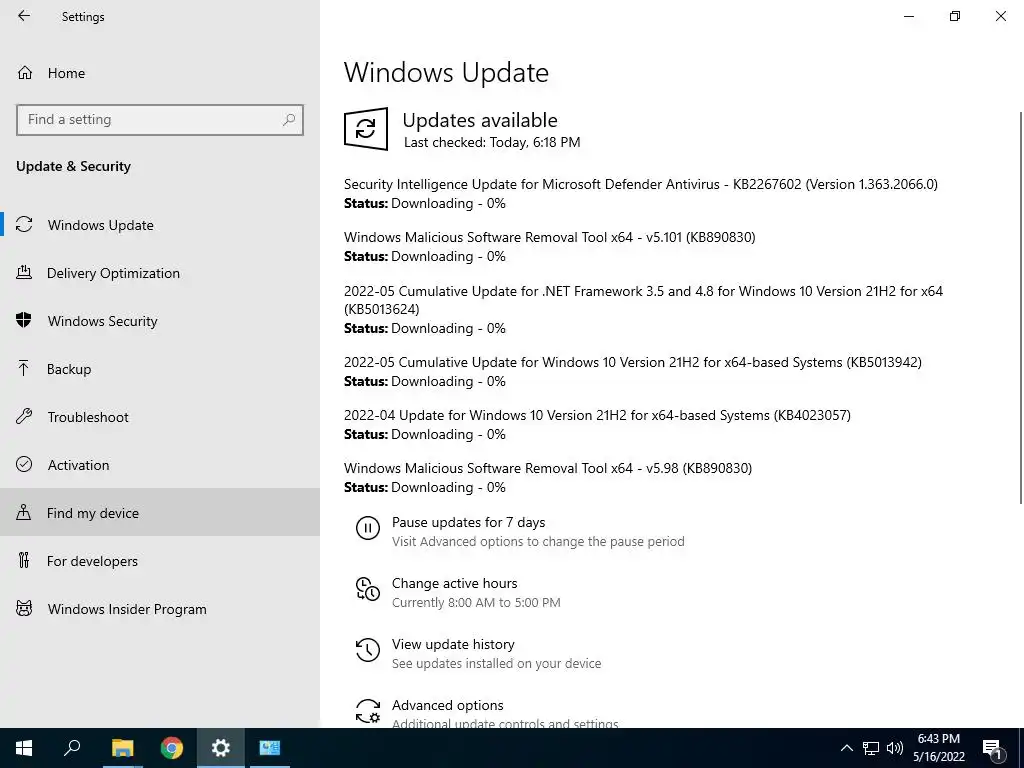1024x768 pixels.
Task: Click 'Last checked: Today, 6:18 PM' text
Action: (492, 142)
